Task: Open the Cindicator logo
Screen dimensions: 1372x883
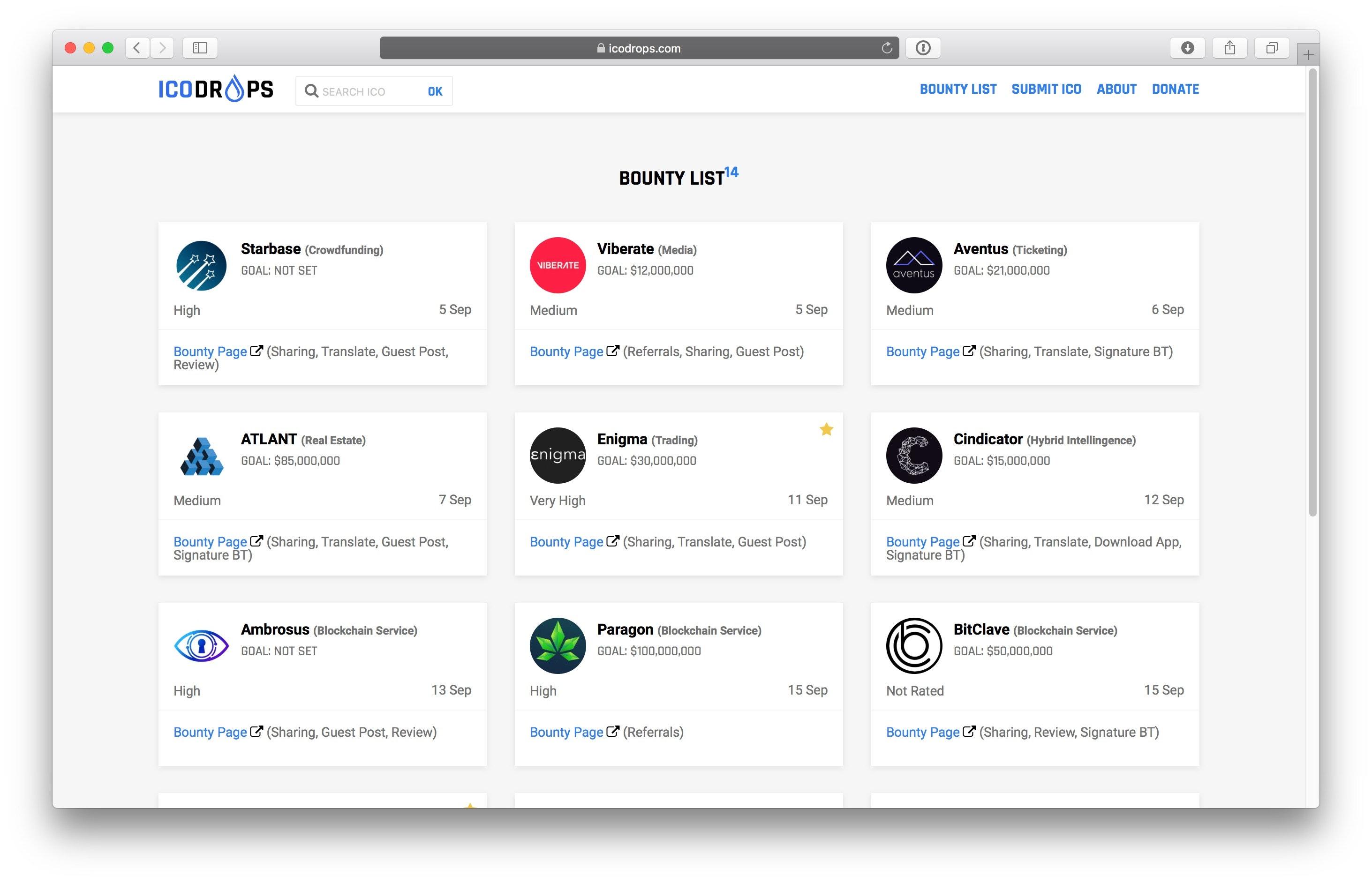Action: coord(914,455)
